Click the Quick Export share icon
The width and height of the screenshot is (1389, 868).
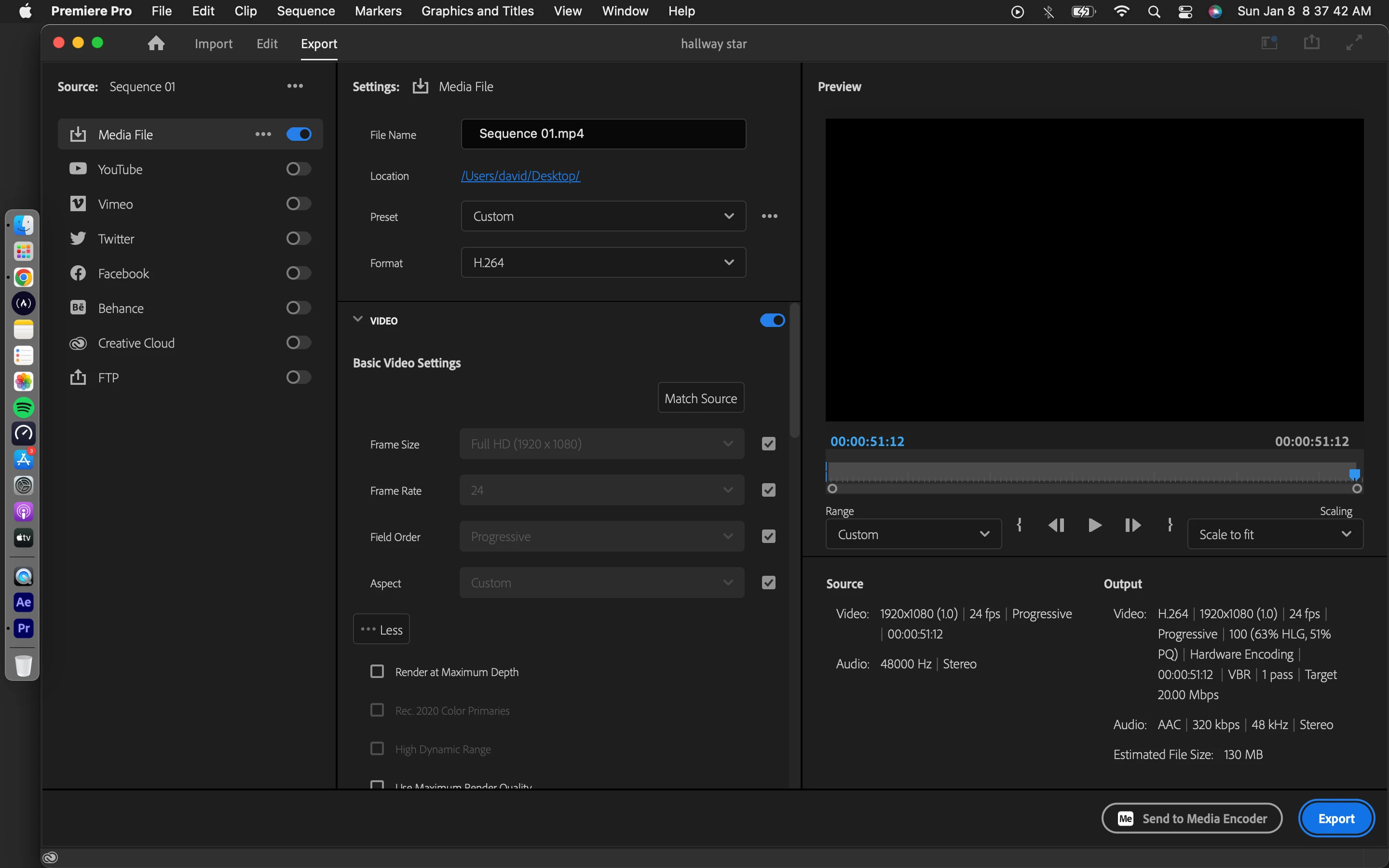click(1311, 43)
